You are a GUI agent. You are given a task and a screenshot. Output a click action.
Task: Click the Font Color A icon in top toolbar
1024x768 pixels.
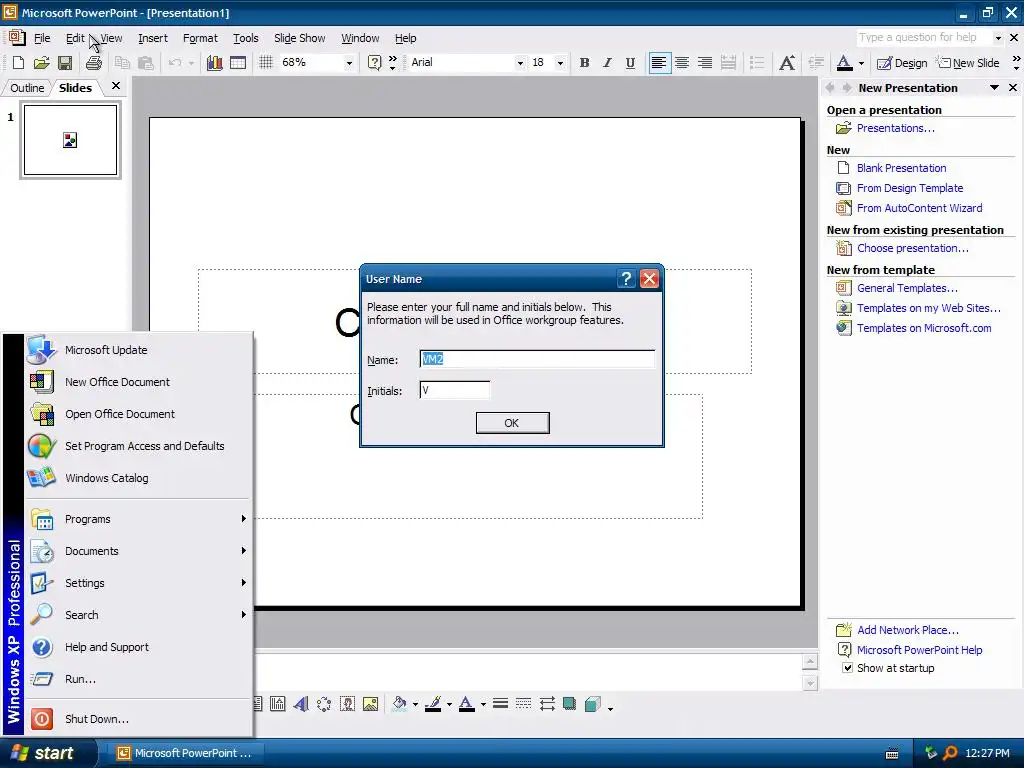(844, 63)
